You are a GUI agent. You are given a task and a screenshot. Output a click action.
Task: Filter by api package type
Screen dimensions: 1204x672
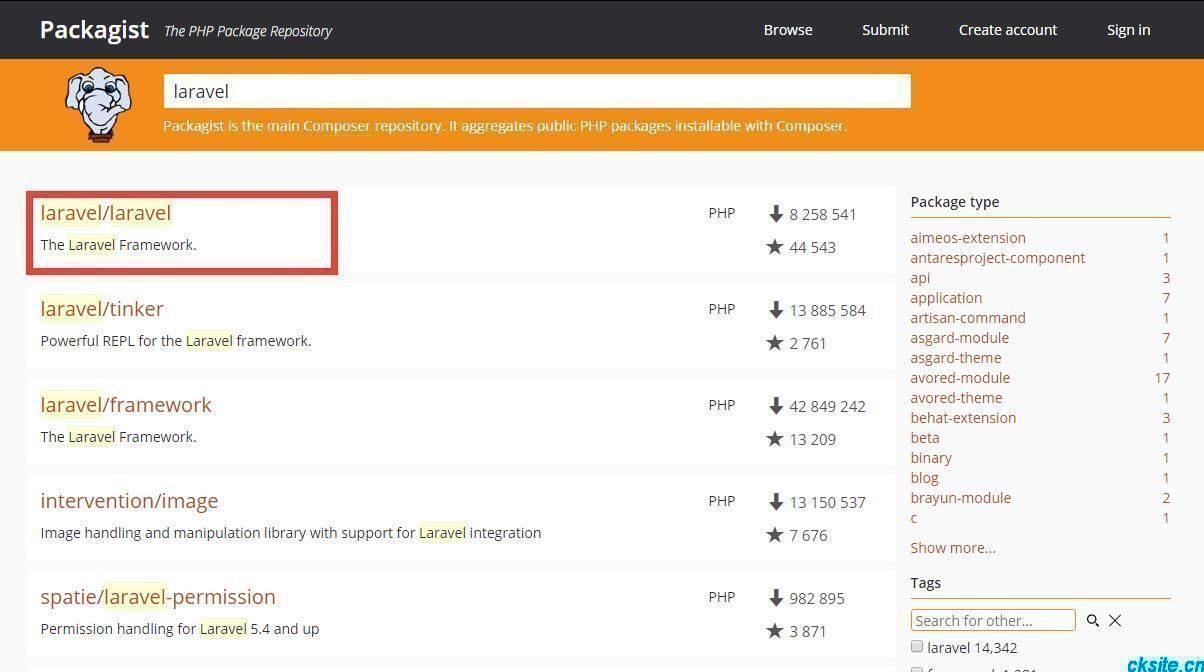[x=920, y=278]
